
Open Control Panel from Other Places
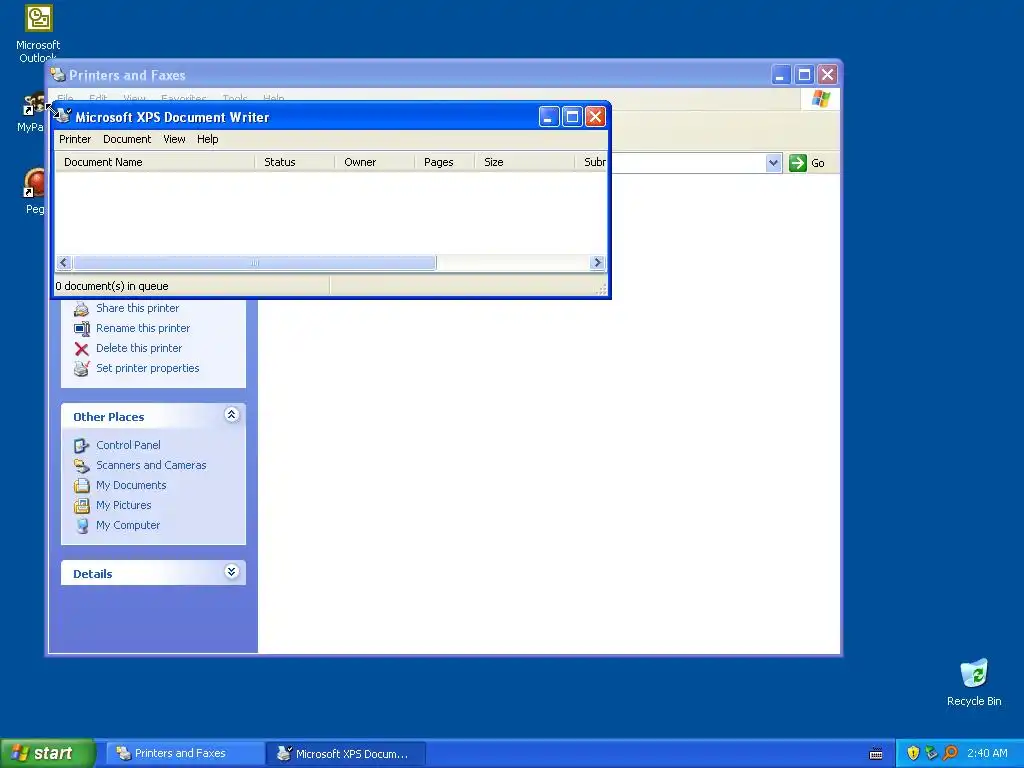click(128, 445)
